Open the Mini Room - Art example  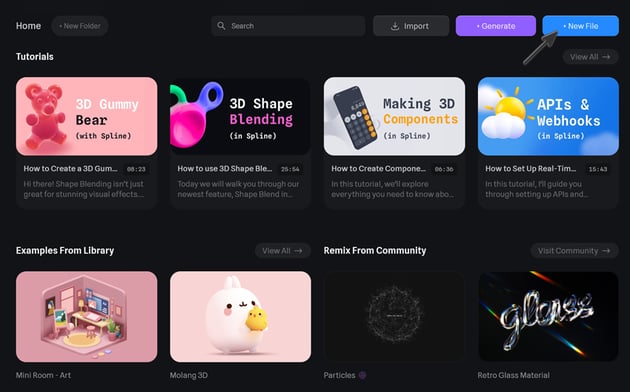[87, 317]
